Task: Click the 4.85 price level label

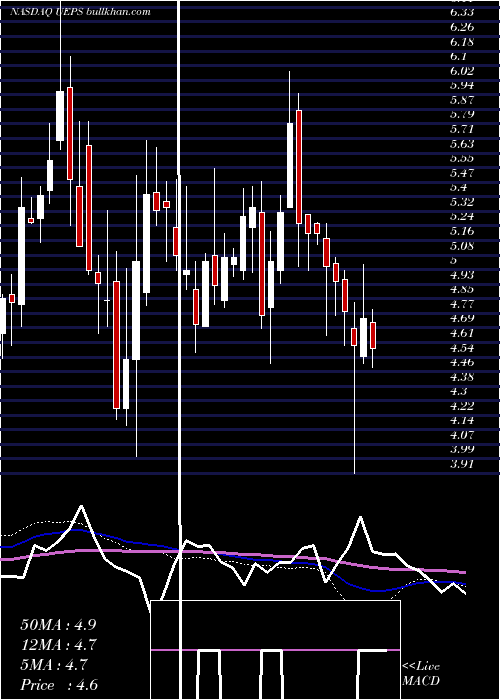Action: [x=462, y=289]
